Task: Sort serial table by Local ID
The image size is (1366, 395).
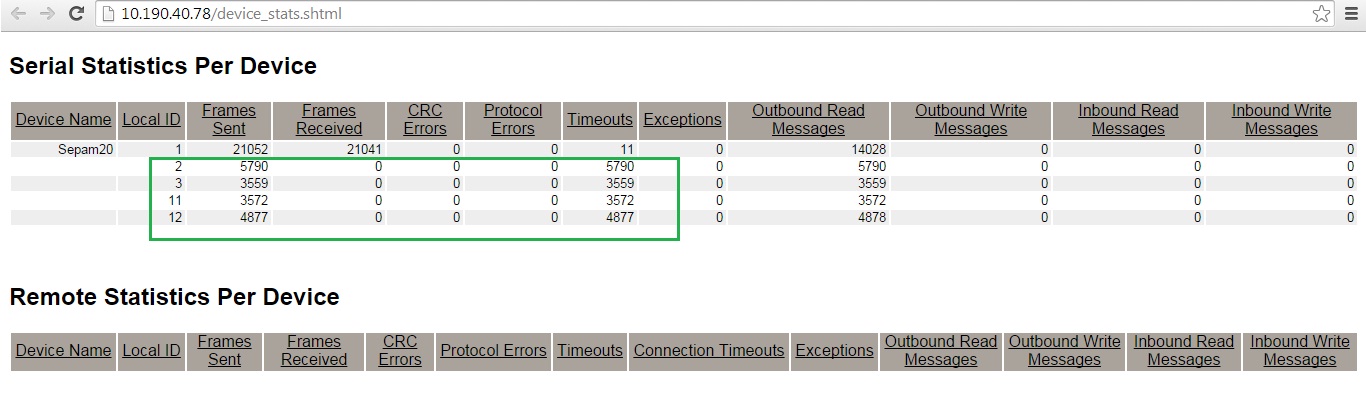Action: point(151,120)
